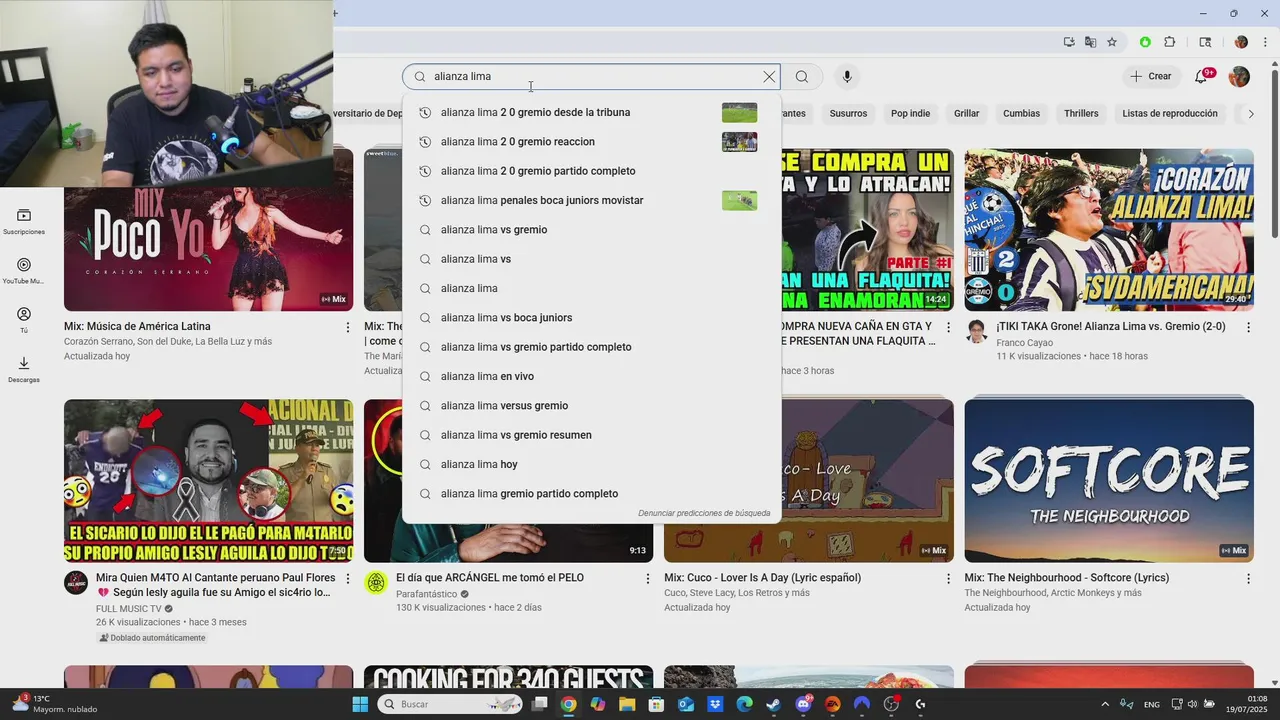This screenshot has width=1280, height=720.
Task: Select the Pop indie category chip
Action: pos(910,114)
